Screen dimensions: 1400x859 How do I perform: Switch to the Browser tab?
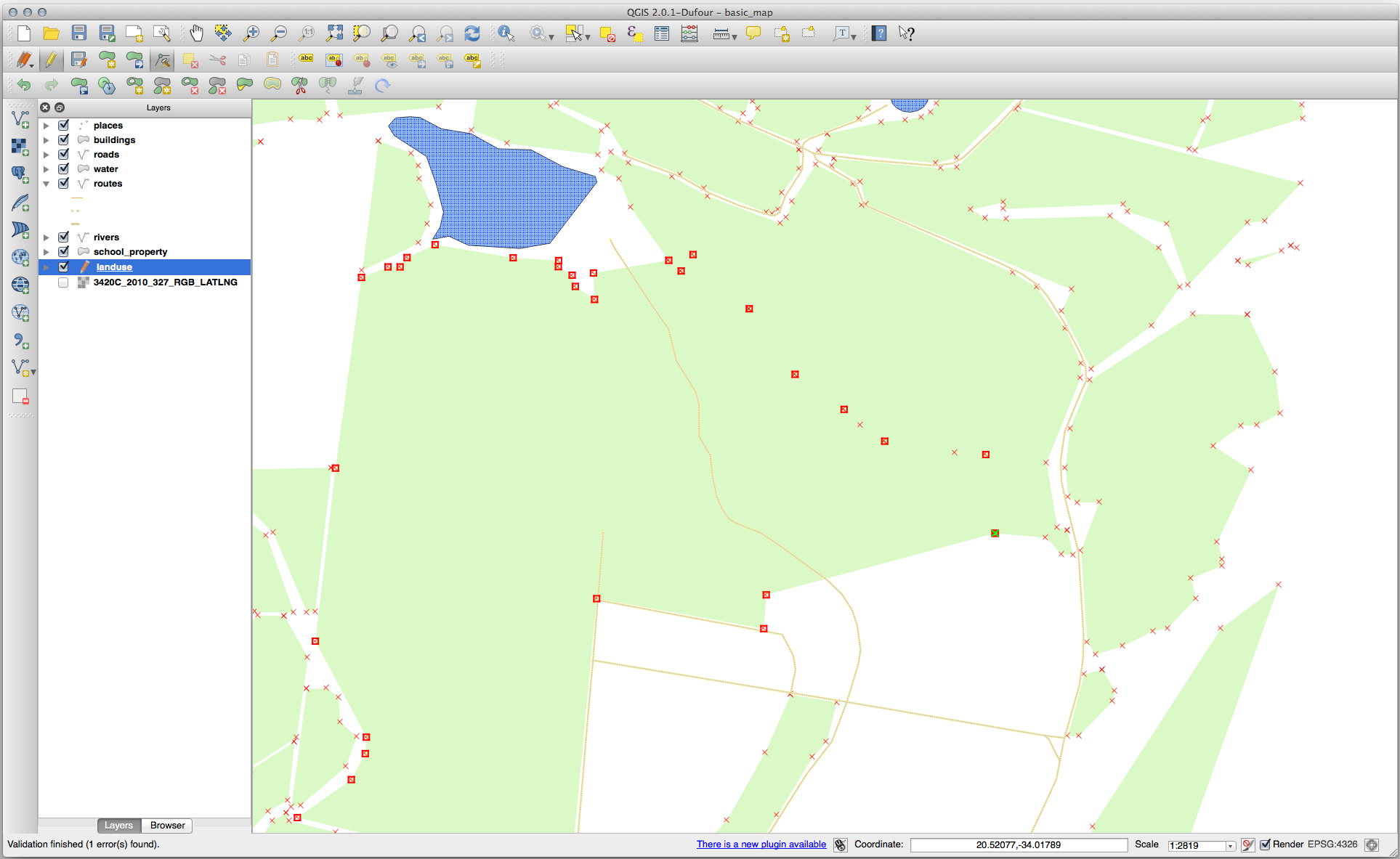tap(167, 826)
